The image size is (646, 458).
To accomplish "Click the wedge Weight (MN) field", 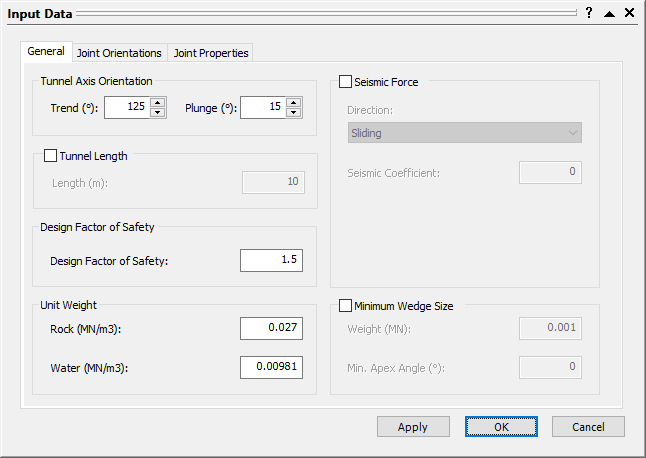I will (x=550, y=328).
